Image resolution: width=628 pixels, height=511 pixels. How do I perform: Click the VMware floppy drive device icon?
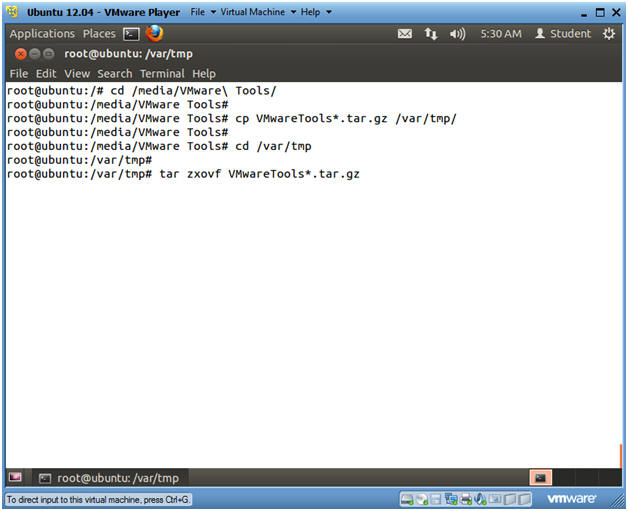coord(436,499)
